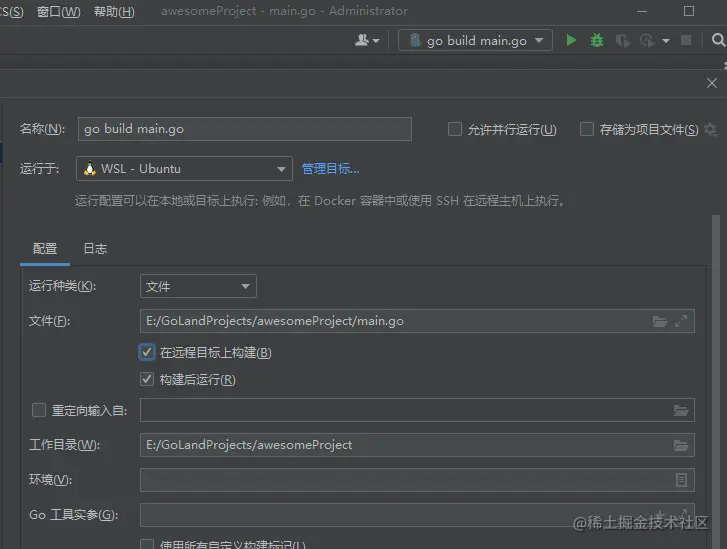Click the Profiler run icon
Image resolution: width=727 pixels, height=549 pixels.
(x=647, y=41)
